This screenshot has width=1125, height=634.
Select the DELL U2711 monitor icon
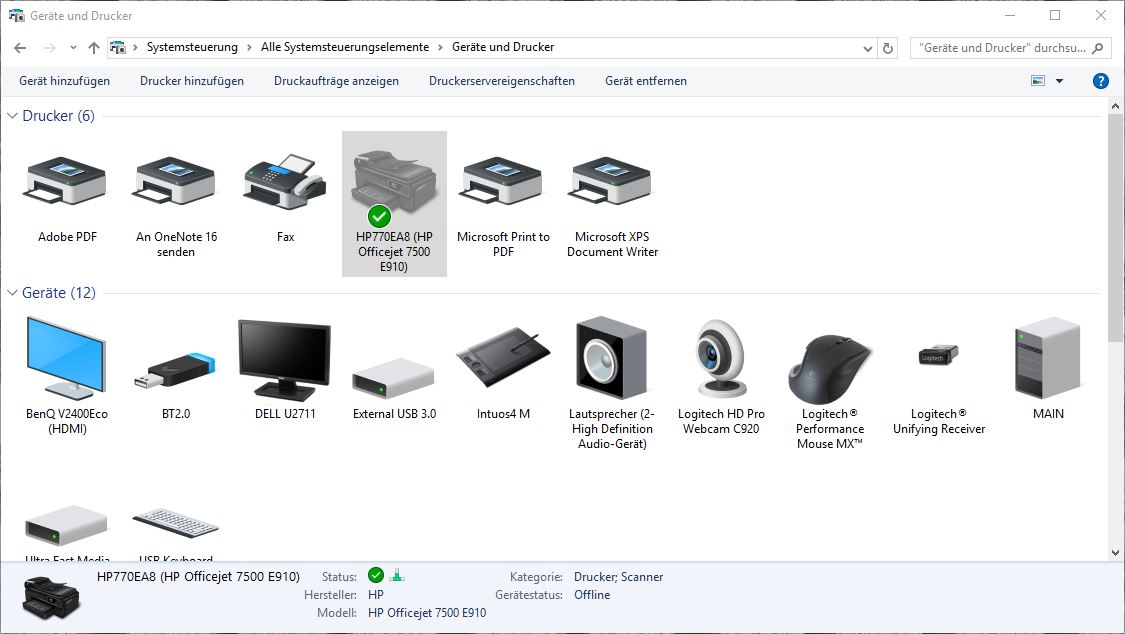[285, 360]
